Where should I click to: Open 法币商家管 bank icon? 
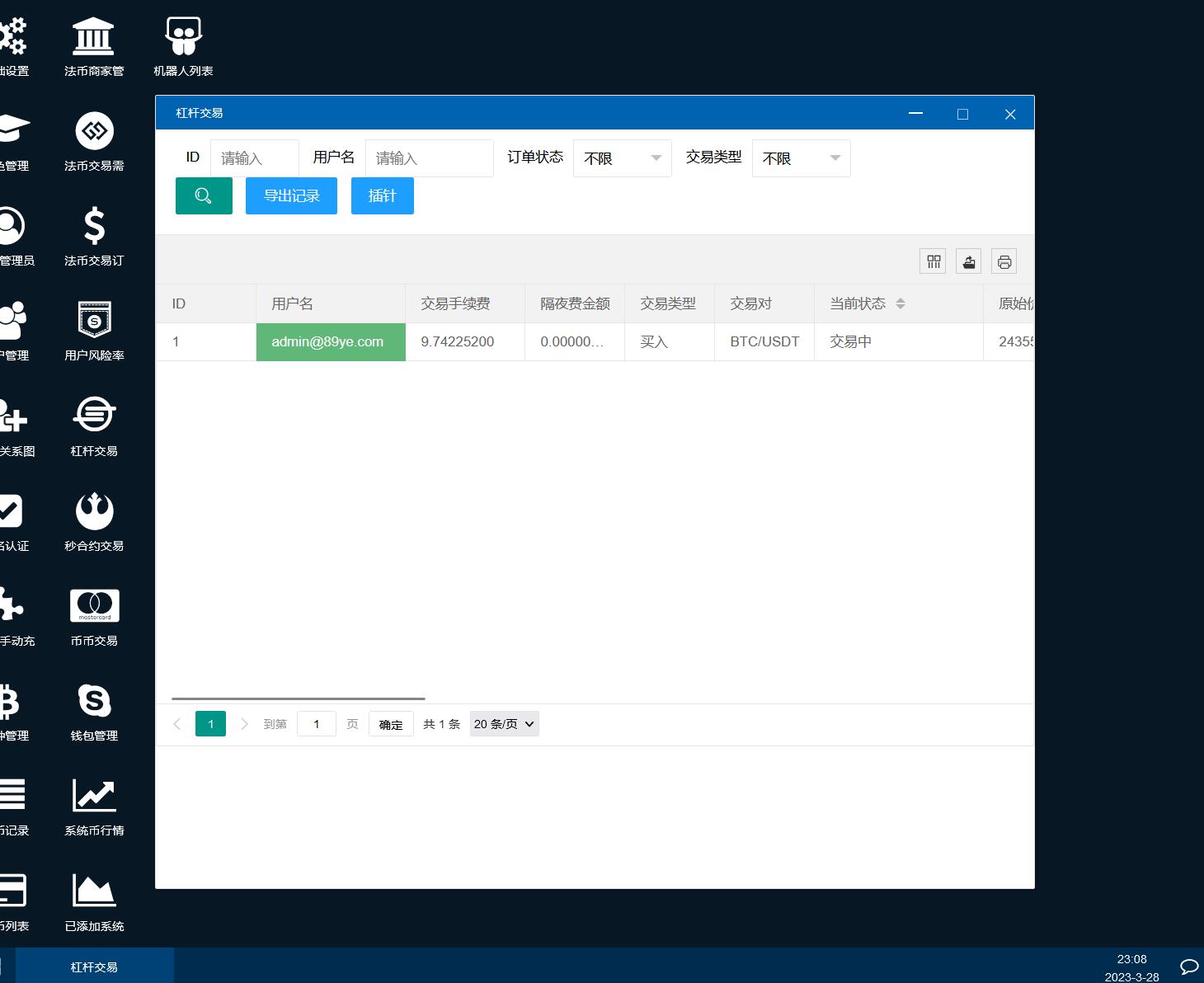pyautogui.click(x=94, y=47)
